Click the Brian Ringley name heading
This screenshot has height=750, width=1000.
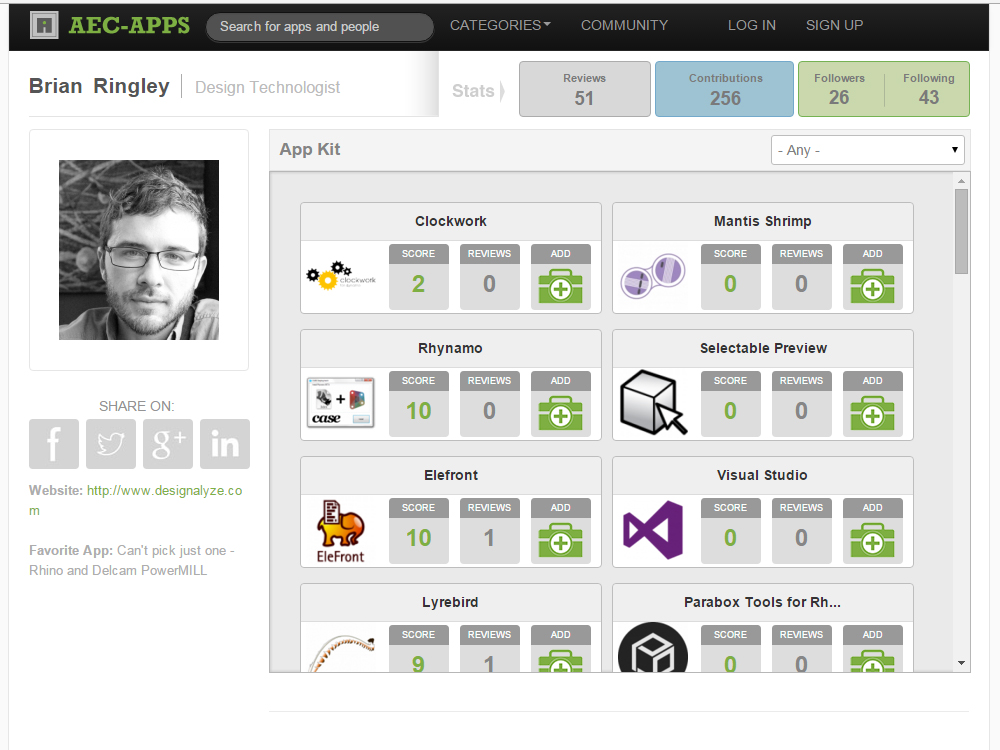click(99, 85)
